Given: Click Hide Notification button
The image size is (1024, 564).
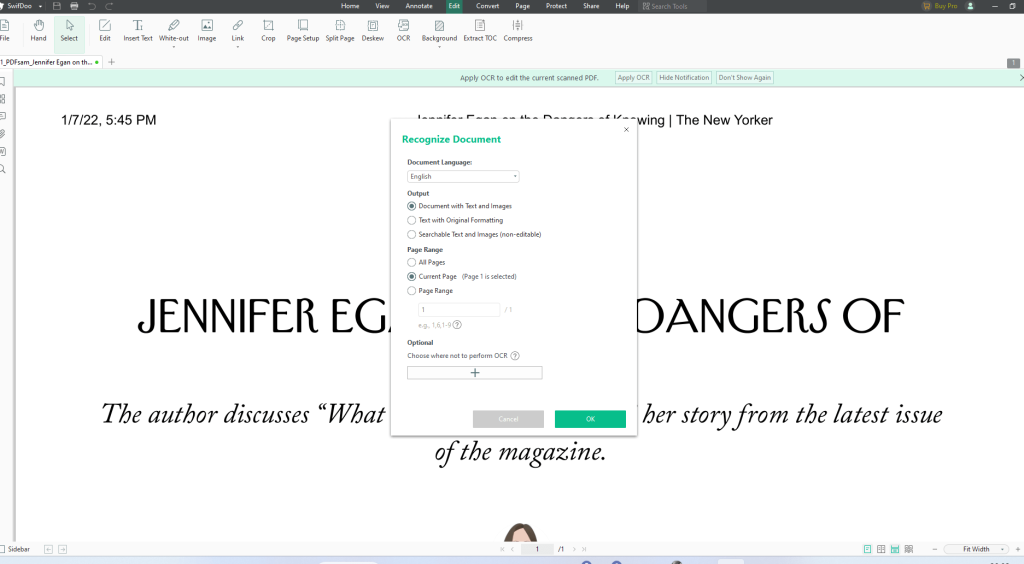Looking at the screenshot, I should [x=684, y=78].
